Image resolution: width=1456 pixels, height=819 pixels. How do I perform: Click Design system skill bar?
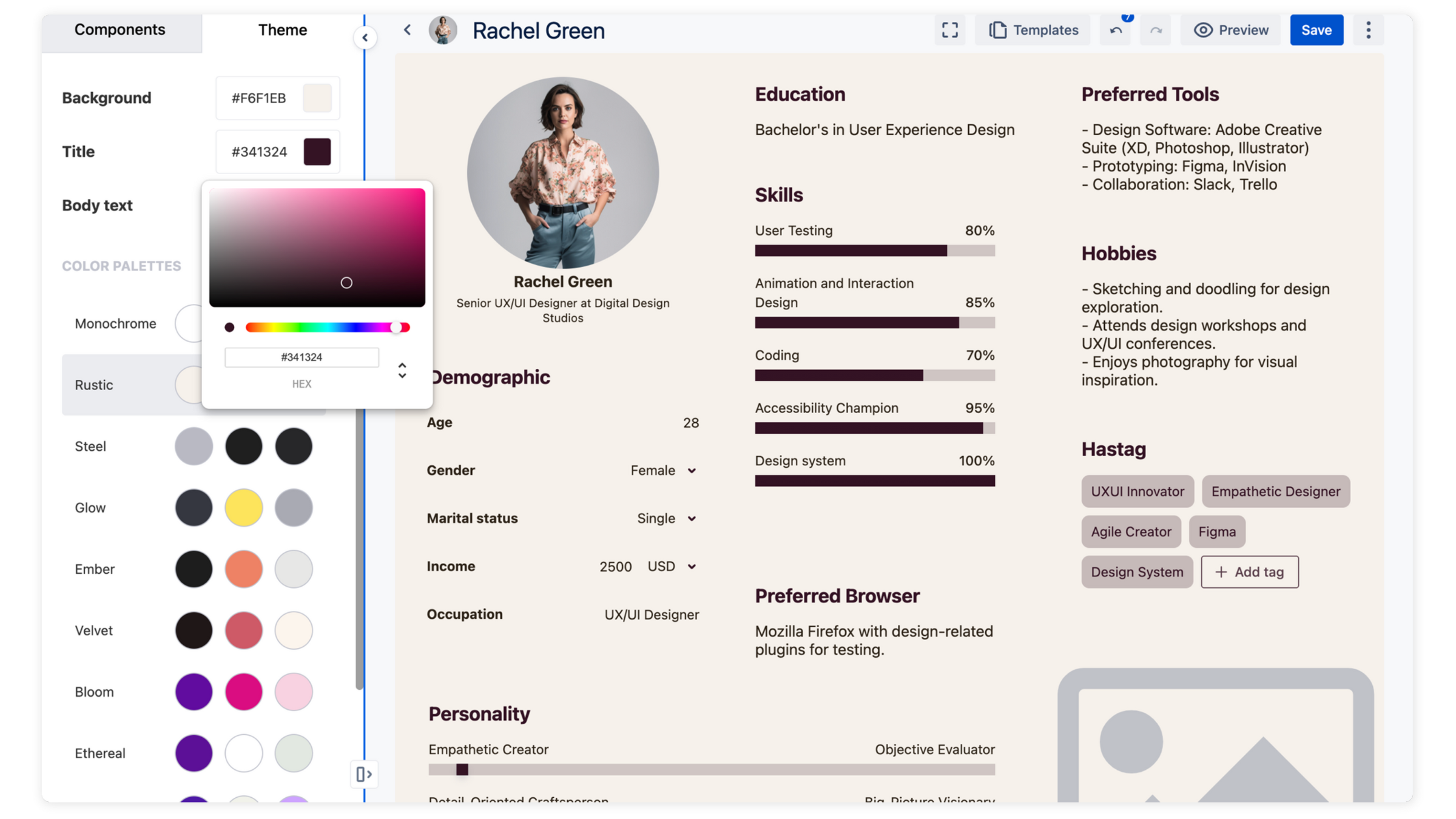click(x=875, y=481)
